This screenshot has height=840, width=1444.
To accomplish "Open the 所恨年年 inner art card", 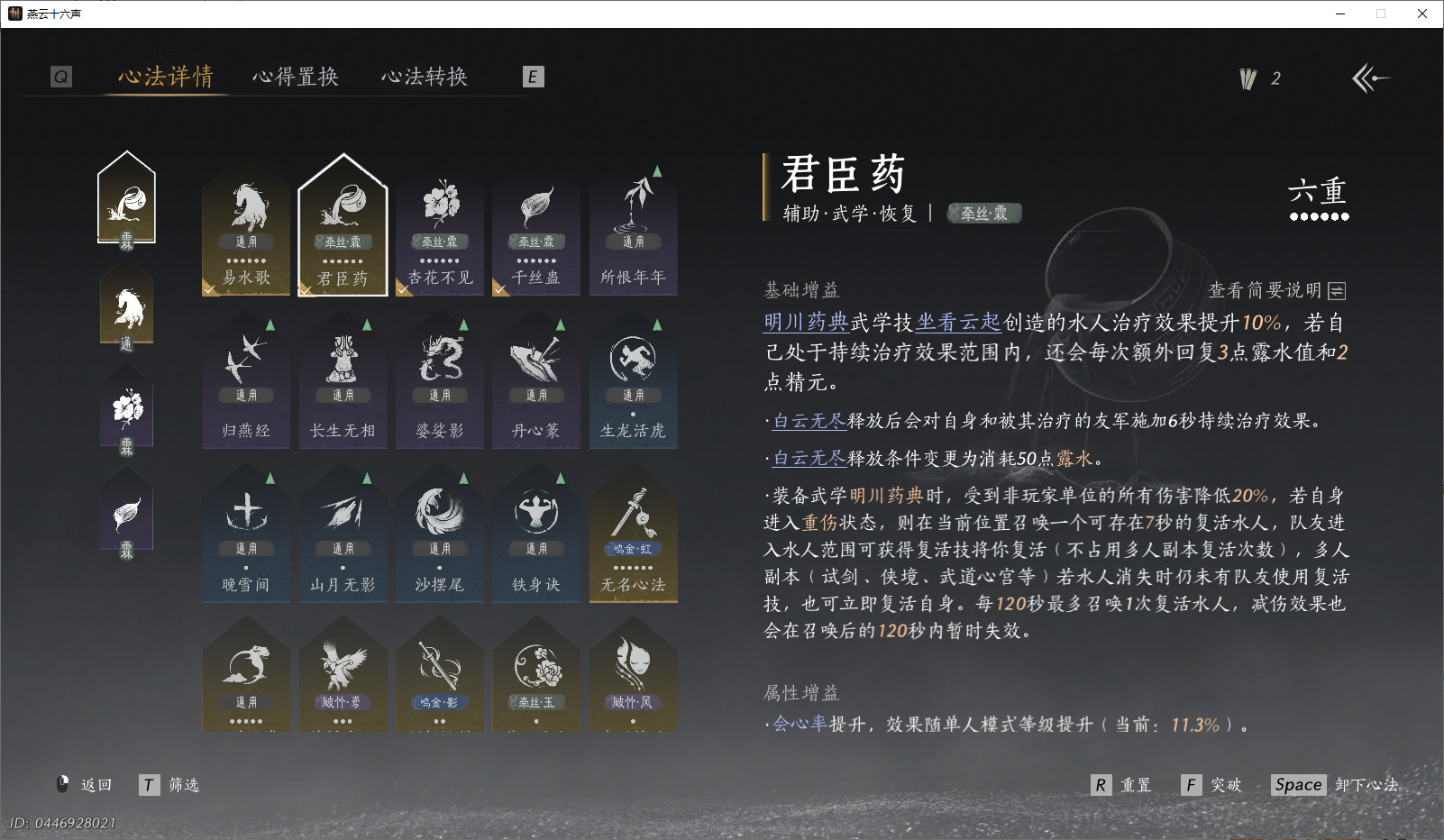I will coord(634,229).
